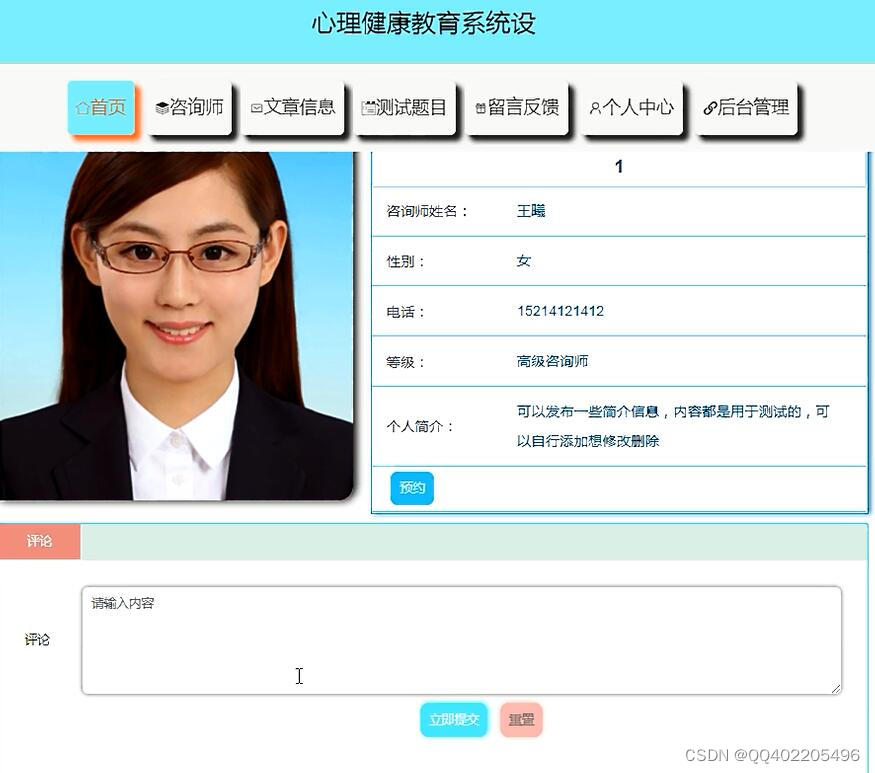Select the red 评论 section tab

(40, 541)
